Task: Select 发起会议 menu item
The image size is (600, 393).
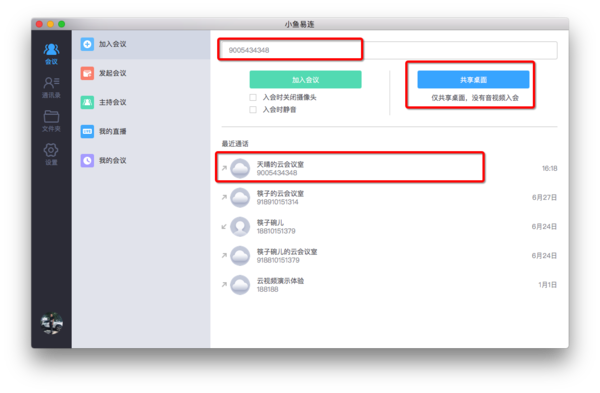Action: pyautogui.click(x=141, y=73)
